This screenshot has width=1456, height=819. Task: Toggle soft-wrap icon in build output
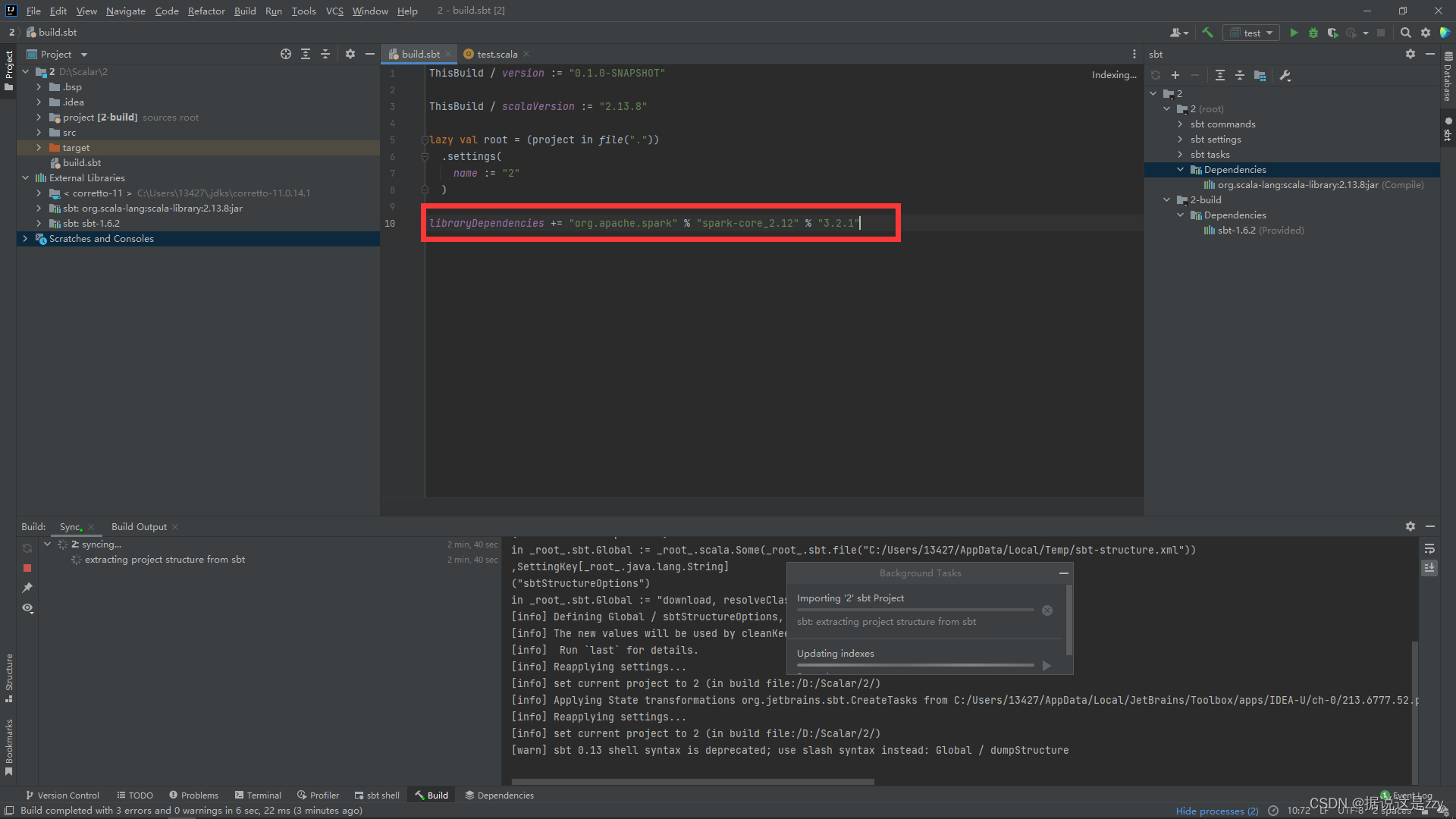coord(1429,548)
